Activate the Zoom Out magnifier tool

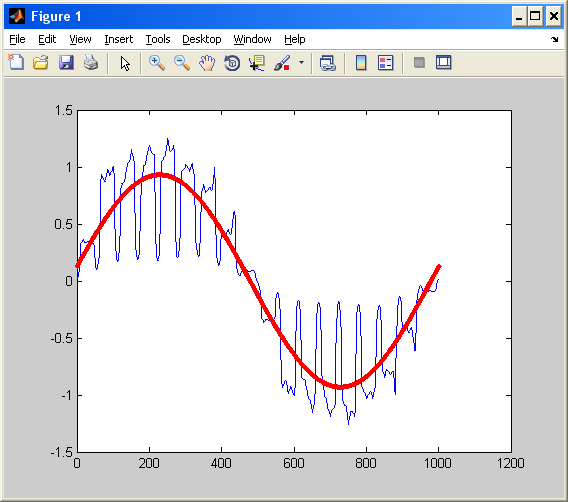click(x=182, y=63)
